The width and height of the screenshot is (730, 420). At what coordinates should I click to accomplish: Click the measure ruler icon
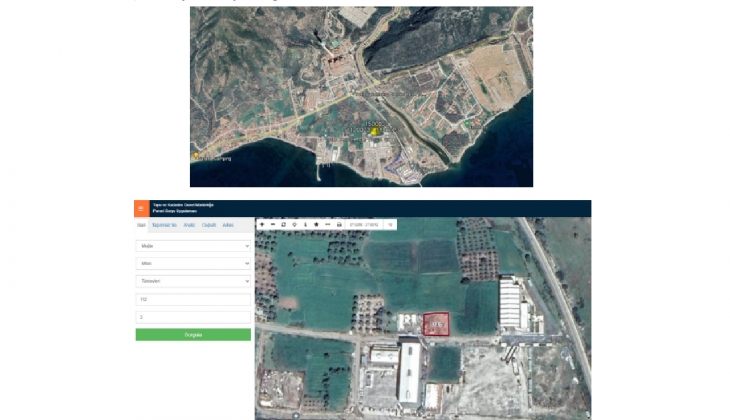(328, 225)
